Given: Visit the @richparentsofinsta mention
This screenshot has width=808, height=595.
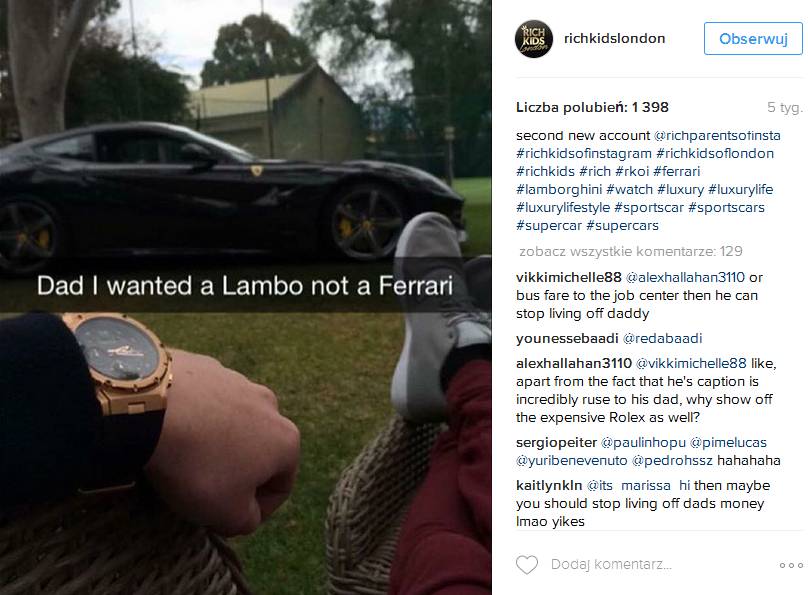Looking at the screenshot, I should pos(717,135).
